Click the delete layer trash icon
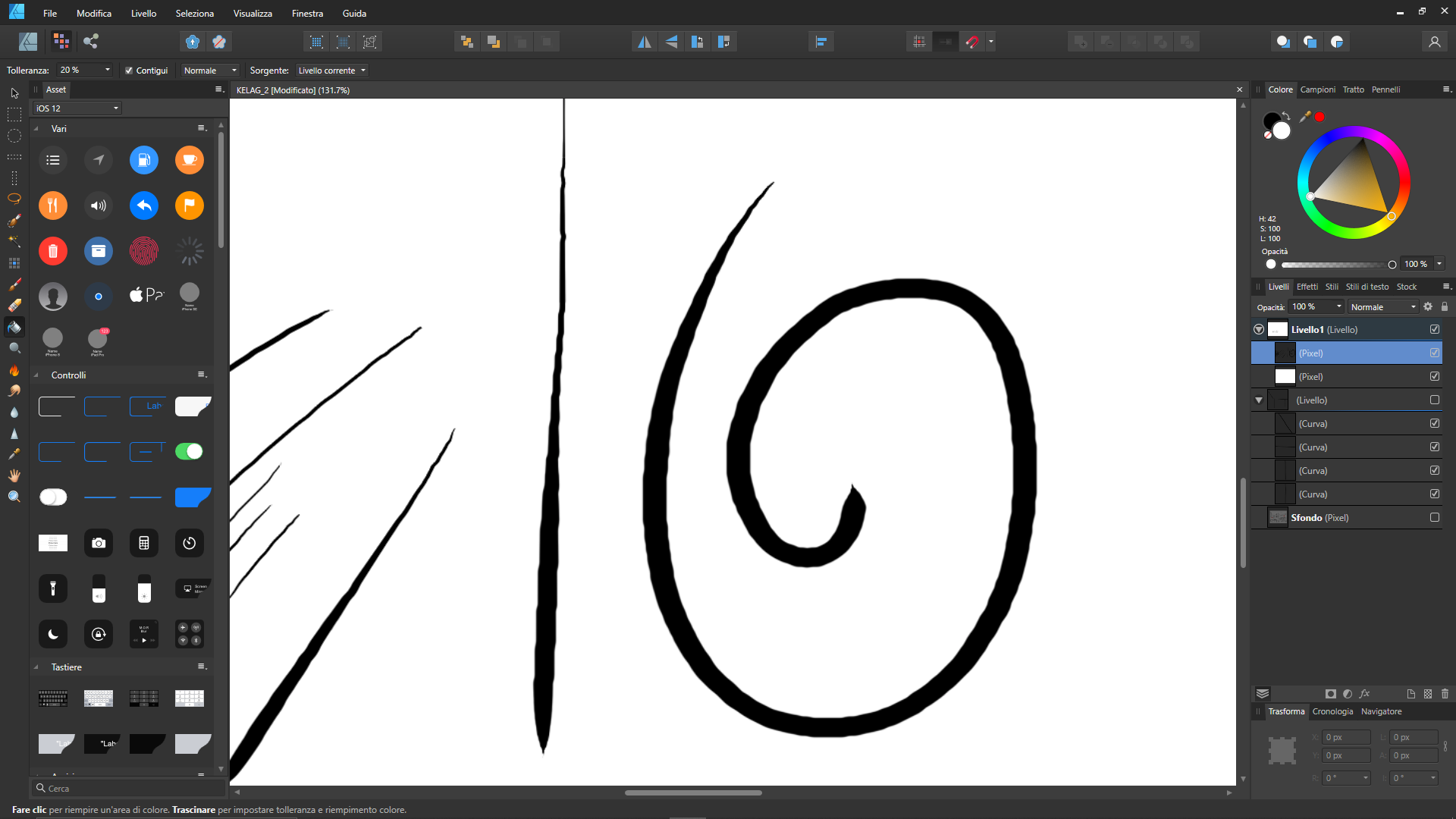 click(x=1445, y=694)
